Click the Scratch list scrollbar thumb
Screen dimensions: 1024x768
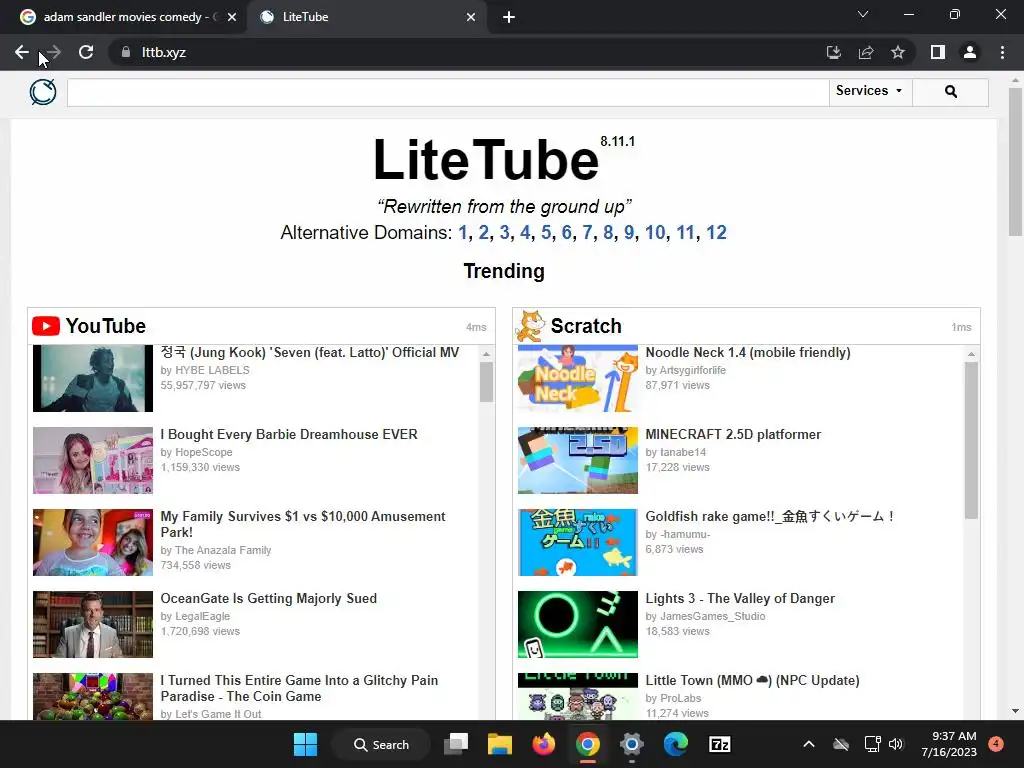[x=971, y=440]
